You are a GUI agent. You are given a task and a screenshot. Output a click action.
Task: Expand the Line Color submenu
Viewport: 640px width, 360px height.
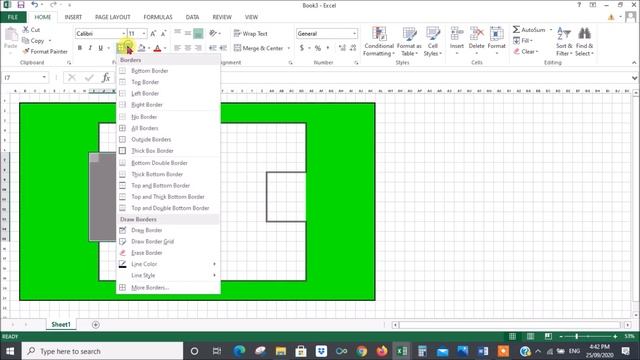[168, 264]
